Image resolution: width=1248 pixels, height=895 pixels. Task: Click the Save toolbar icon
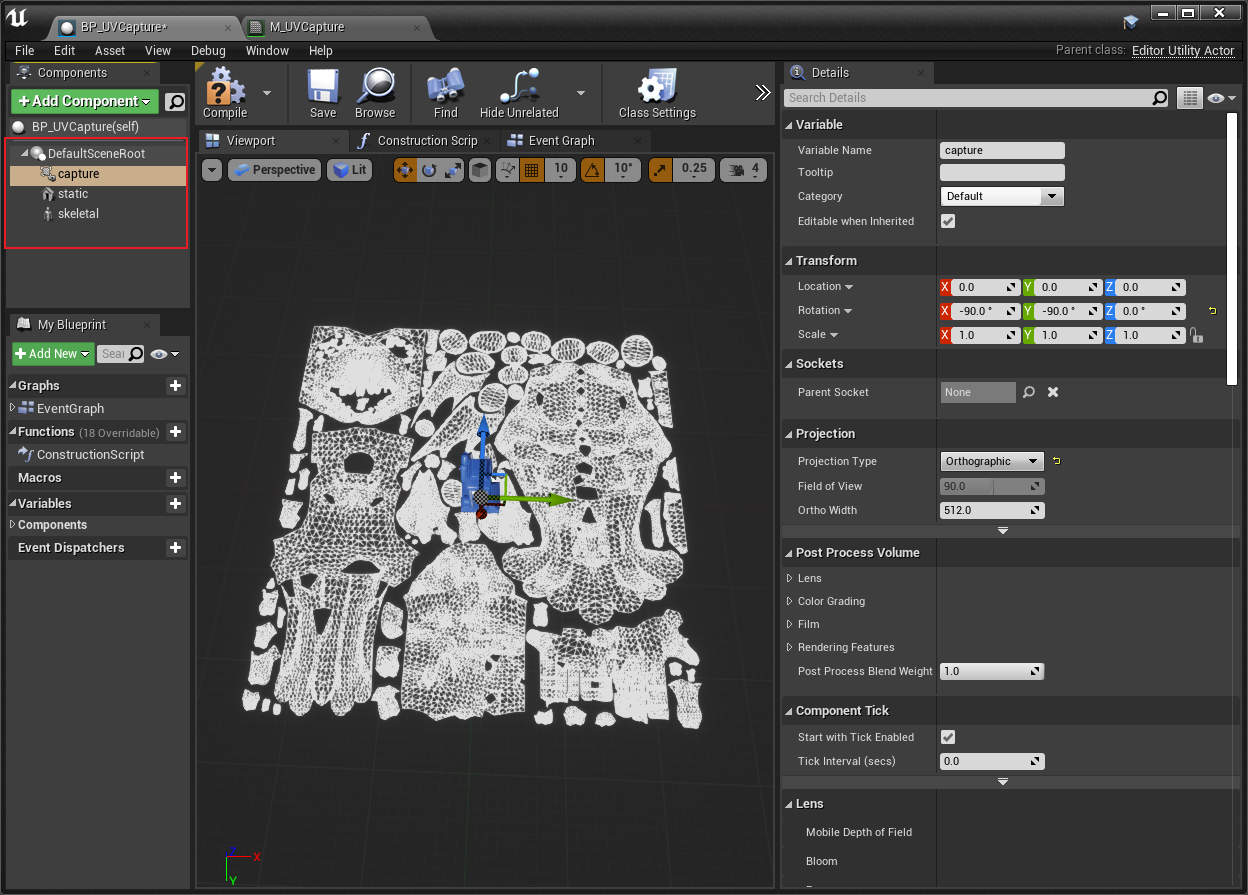(x=322, y=88)
